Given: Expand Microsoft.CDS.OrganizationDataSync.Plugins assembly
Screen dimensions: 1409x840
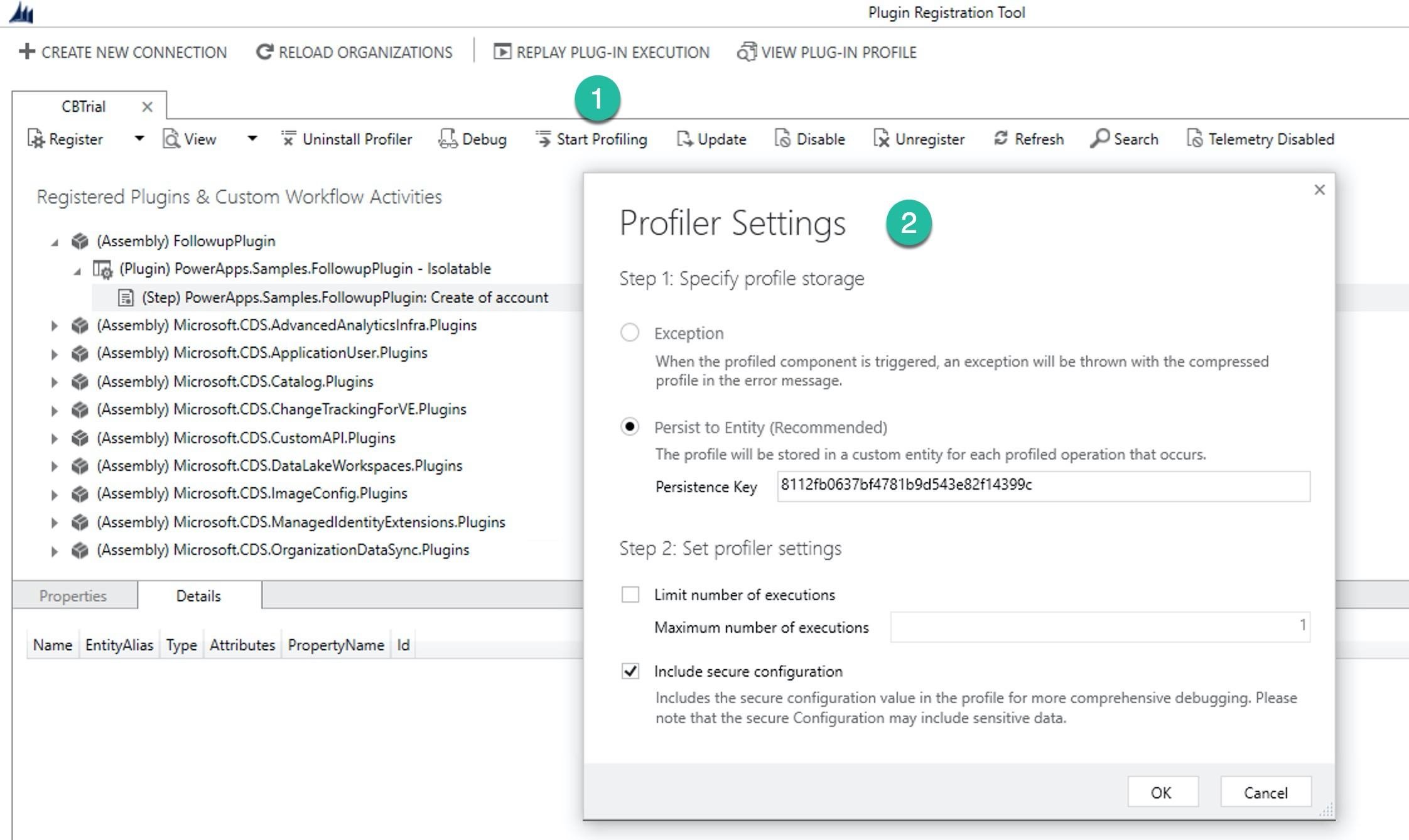Looking at the screenshot, I should point(55,551).
